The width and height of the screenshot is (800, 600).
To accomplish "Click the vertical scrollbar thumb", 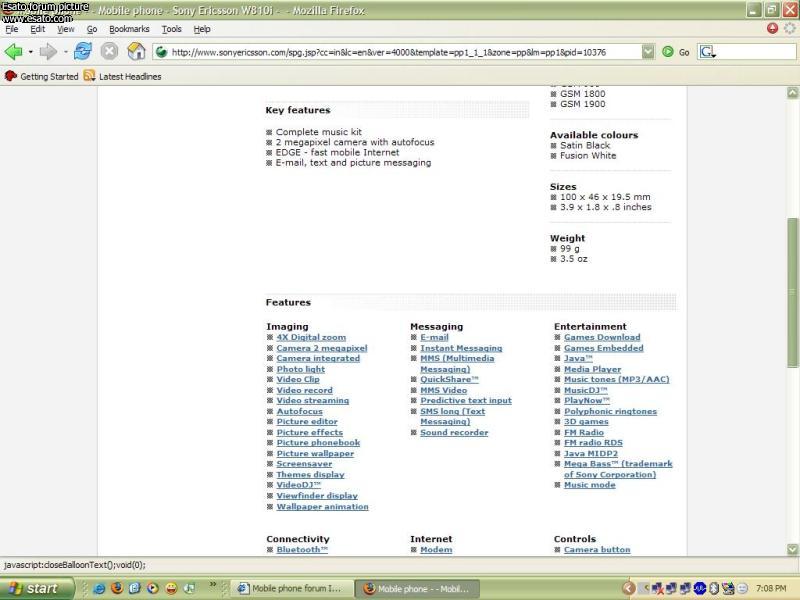I will (792, 292).
